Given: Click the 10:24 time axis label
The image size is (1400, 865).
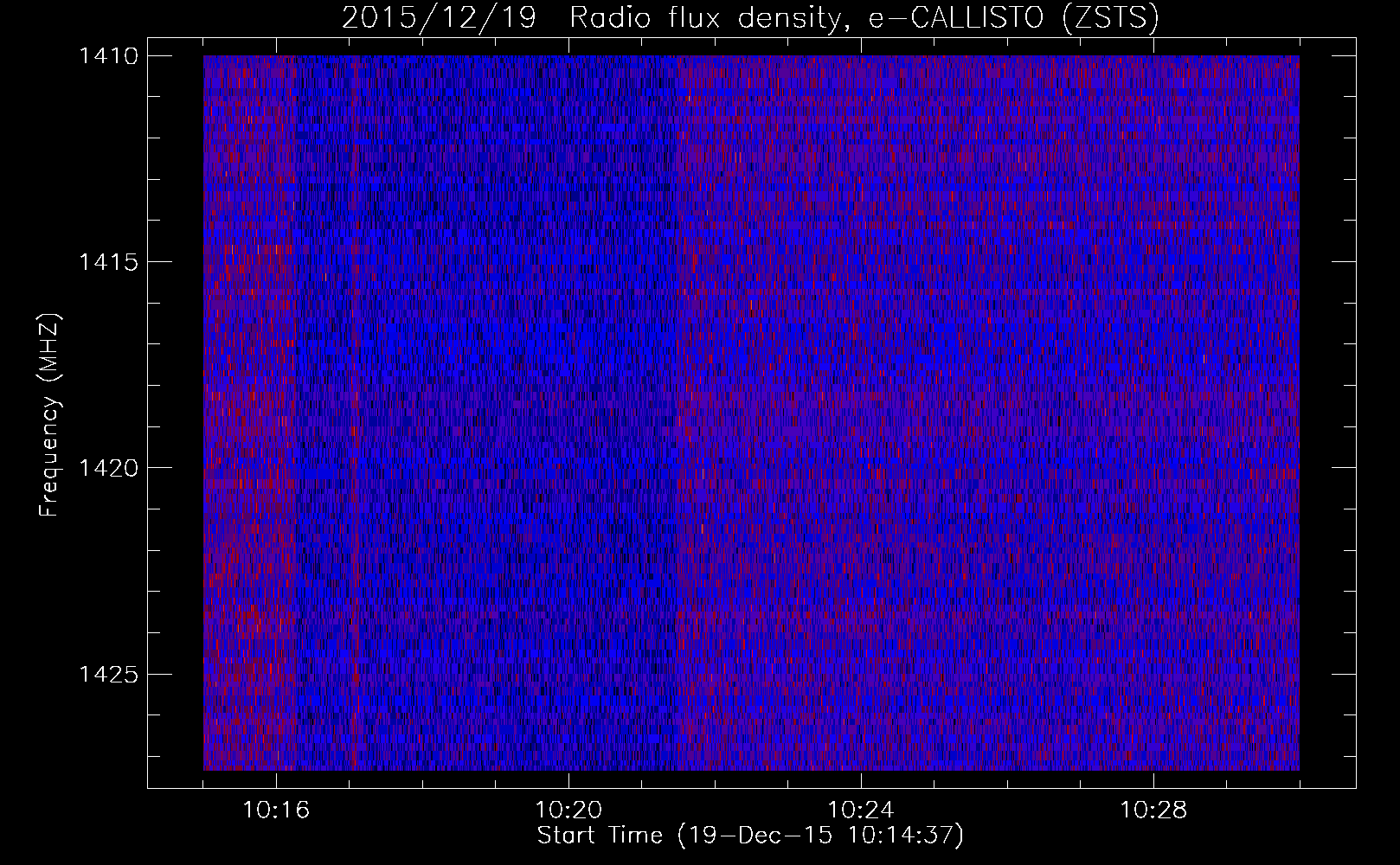Looking at the screenshot, I should click(861, 811).
